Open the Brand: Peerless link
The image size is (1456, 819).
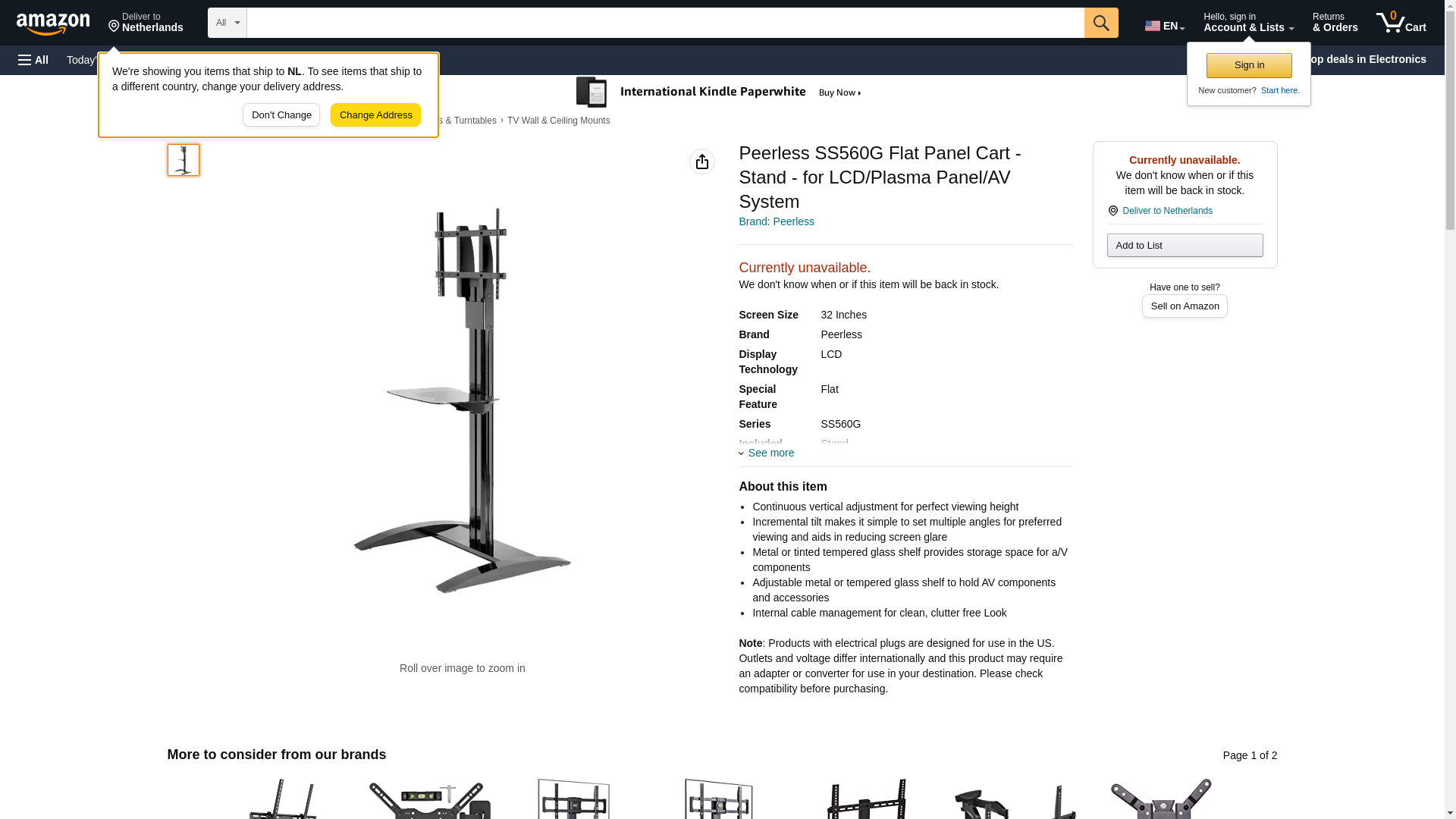777,221
